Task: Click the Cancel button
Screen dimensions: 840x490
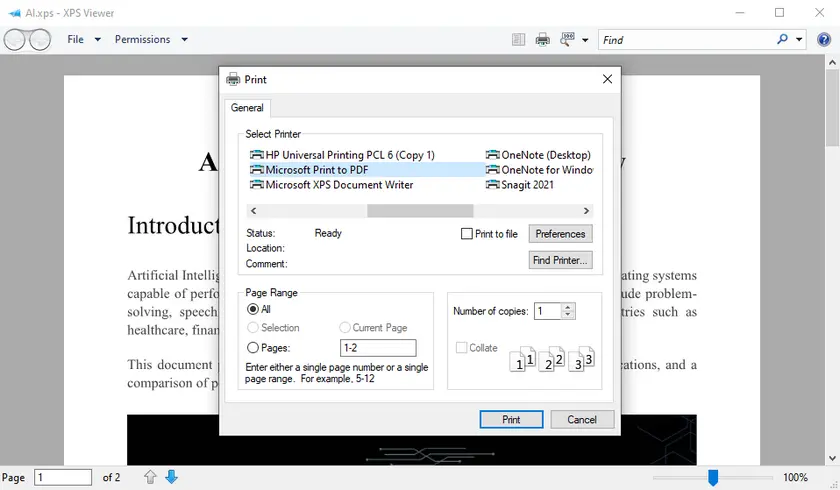Action: (x=582, y=419)
